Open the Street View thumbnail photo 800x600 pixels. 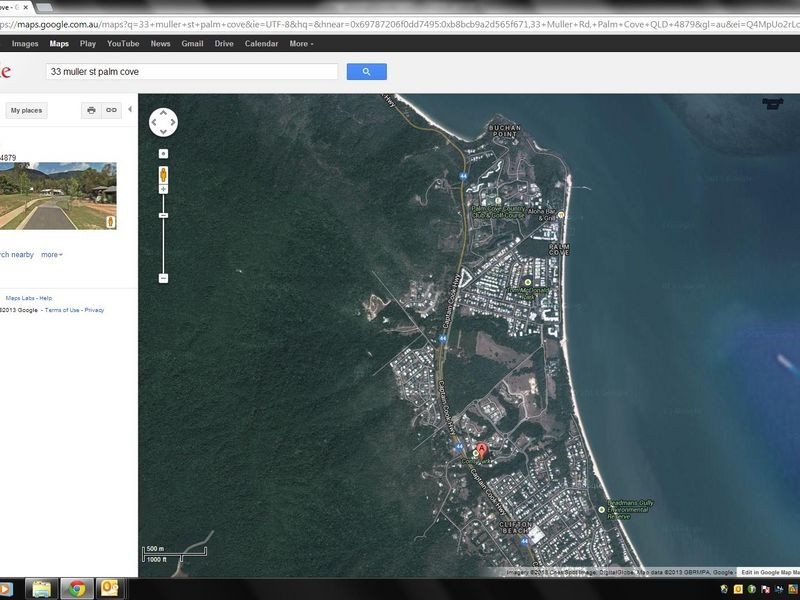pos(58,196)
